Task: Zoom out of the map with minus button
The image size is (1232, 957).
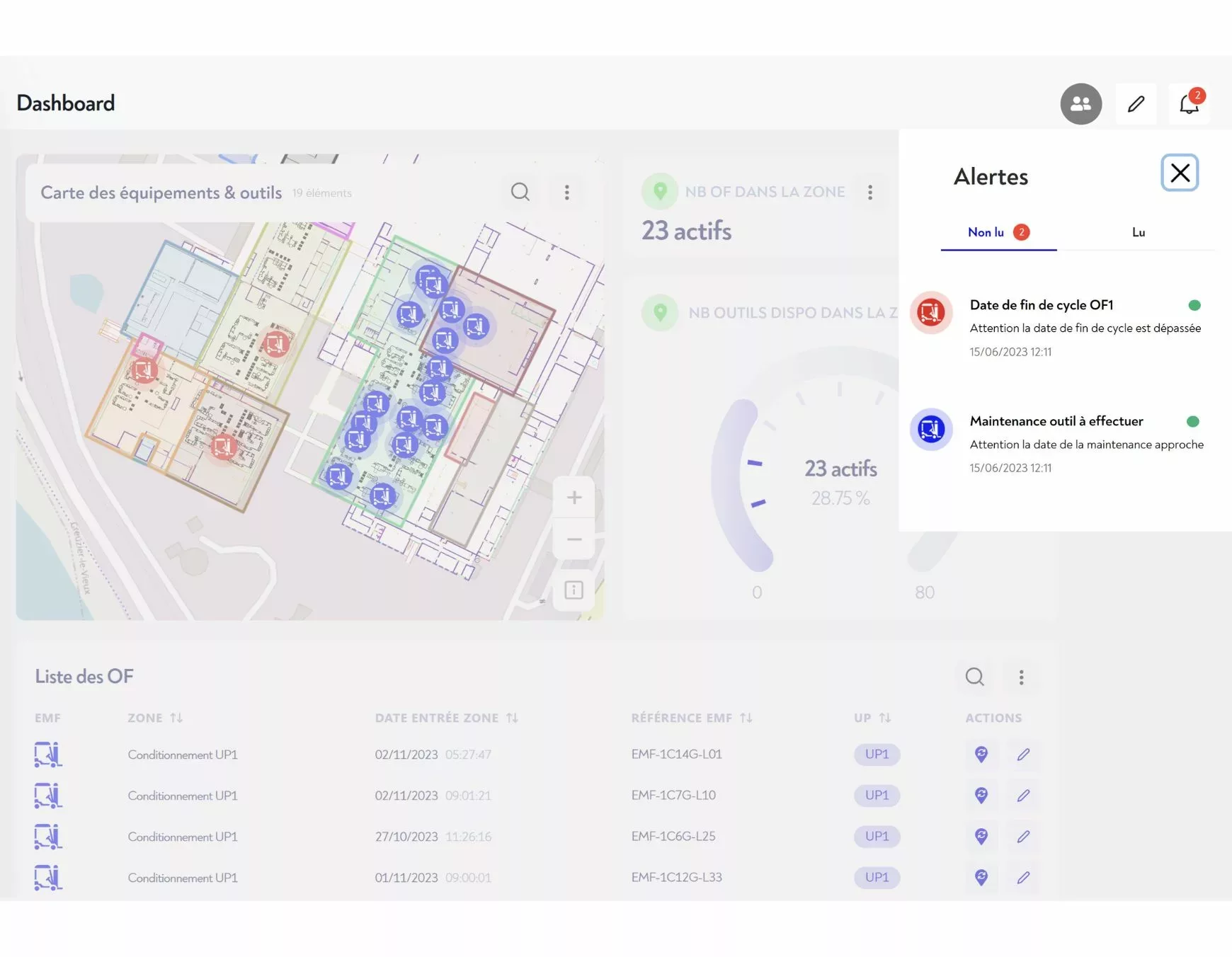Action: 574,539
